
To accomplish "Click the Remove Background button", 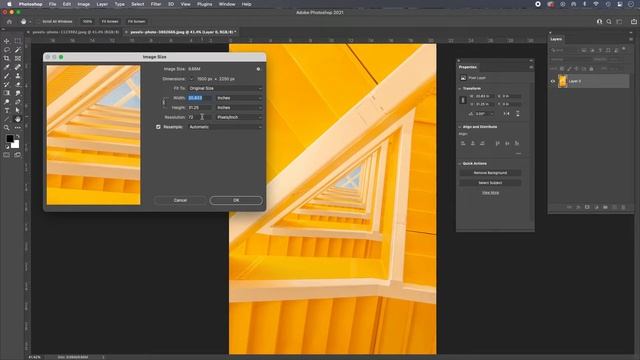I will point(490,173).
